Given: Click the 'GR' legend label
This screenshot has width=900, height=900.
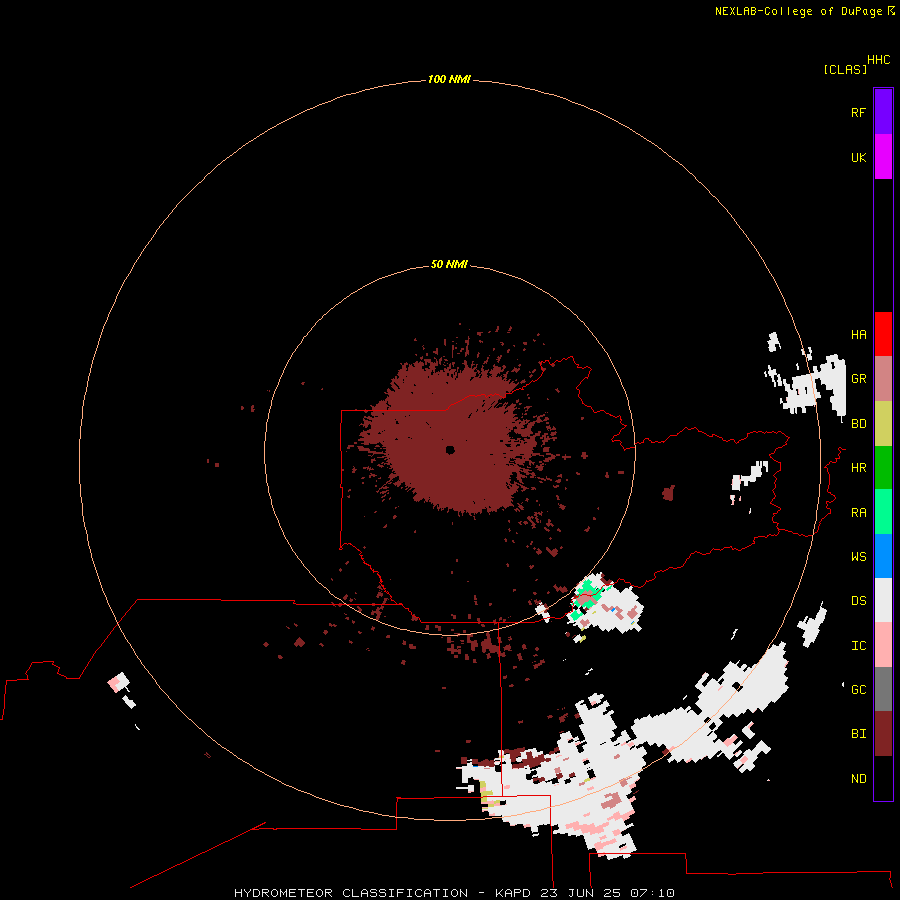Looking at the screenshot, I should point(858,379).
